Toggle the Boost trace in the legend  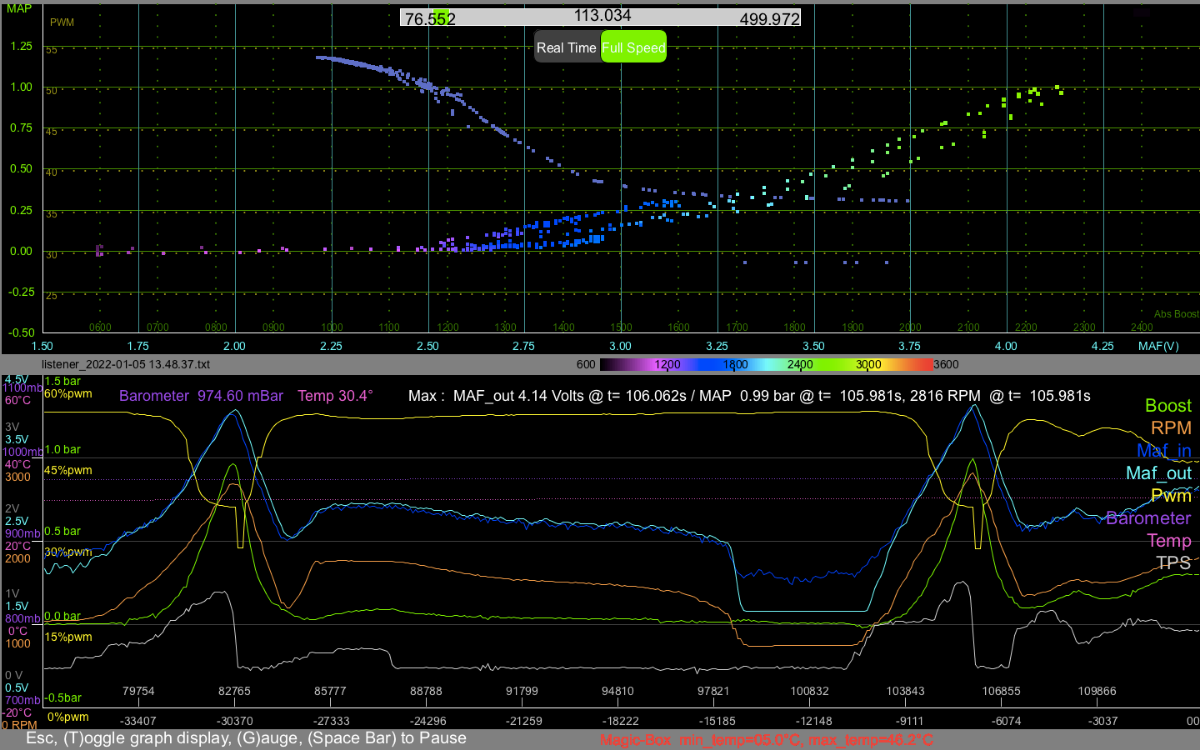pyautogui.click(x=1168, y=407)
